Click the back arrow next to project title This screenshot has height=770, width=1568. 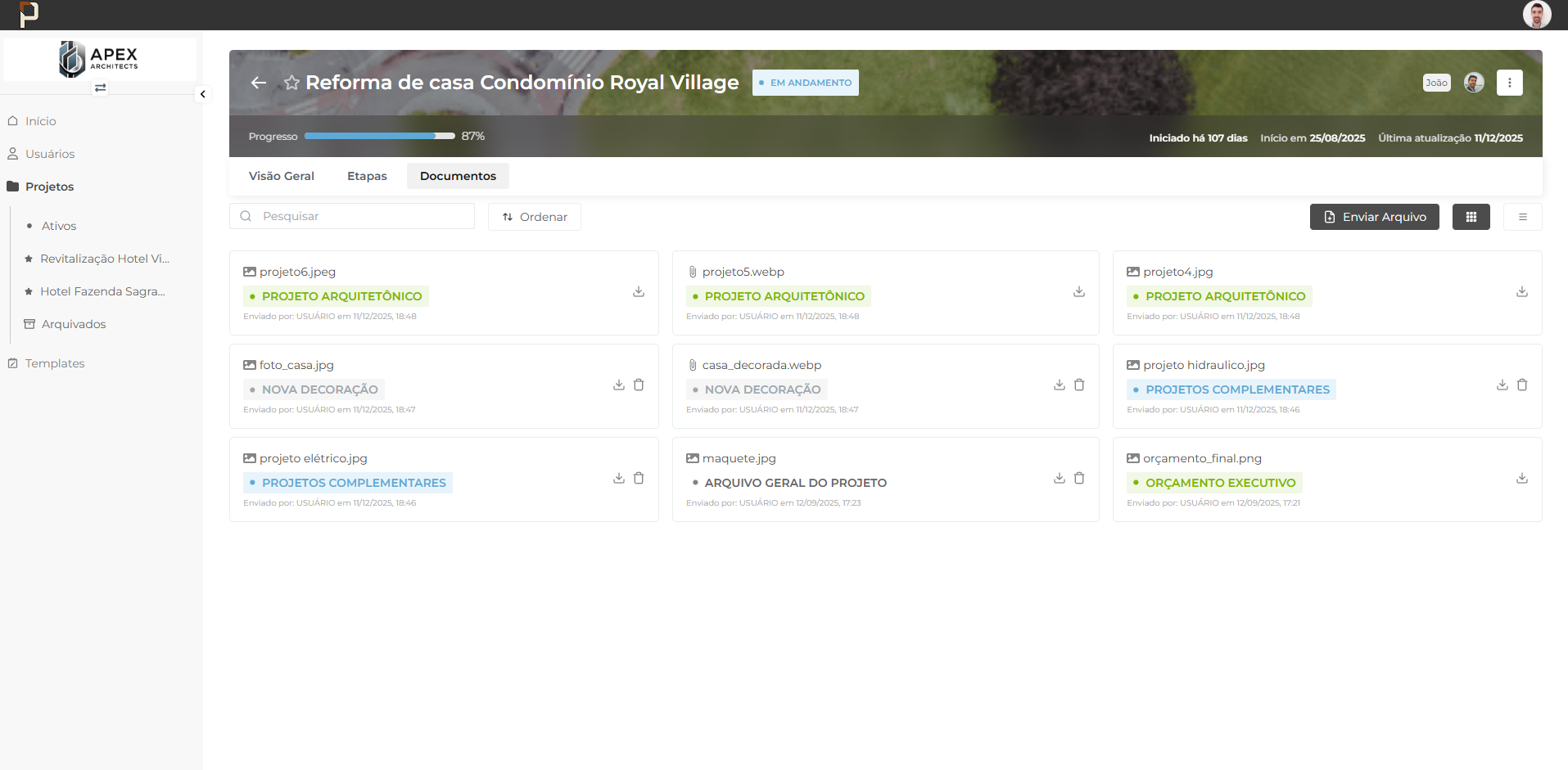coord(259,83)
